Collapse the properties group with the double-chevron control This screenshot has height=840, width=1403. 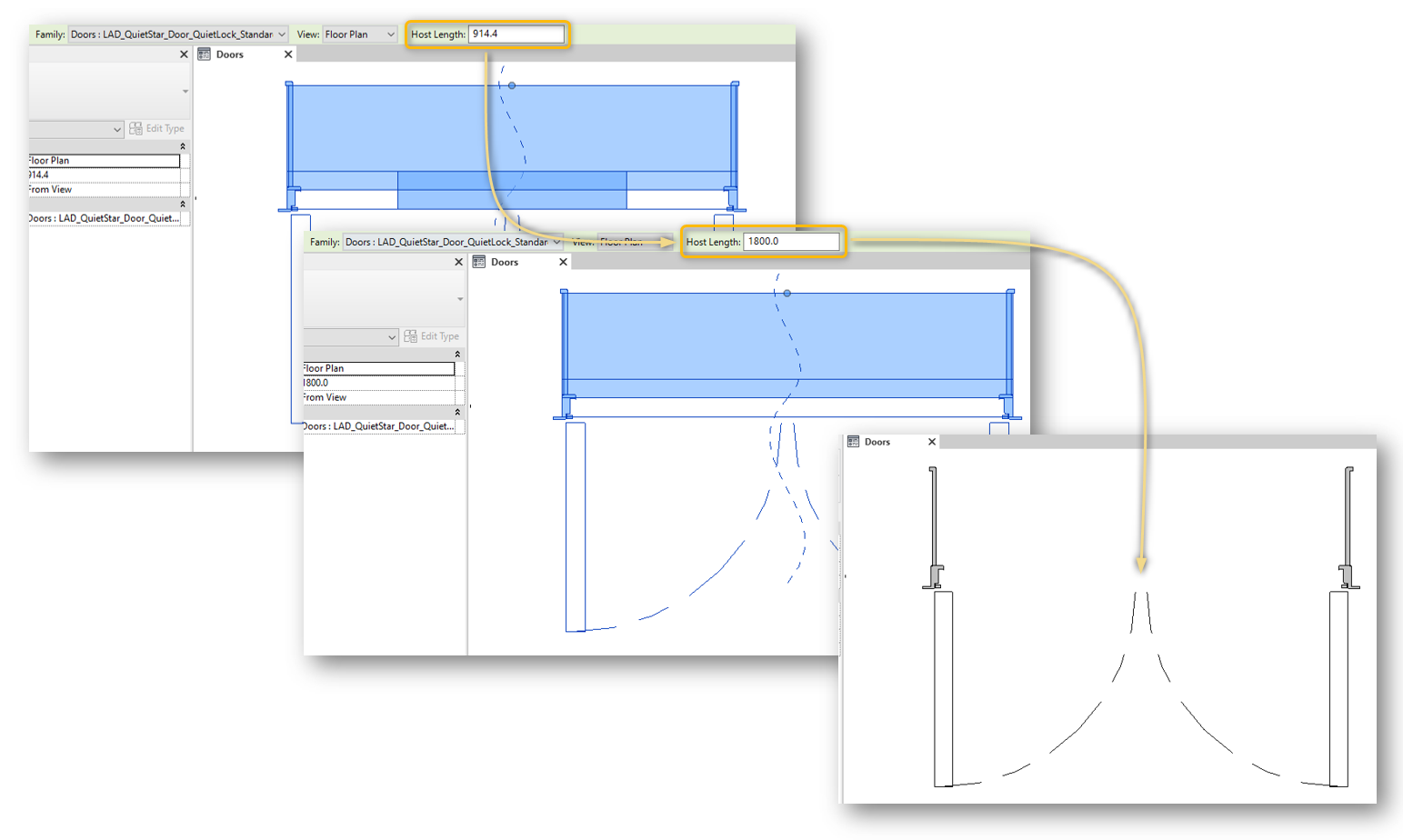181,145
